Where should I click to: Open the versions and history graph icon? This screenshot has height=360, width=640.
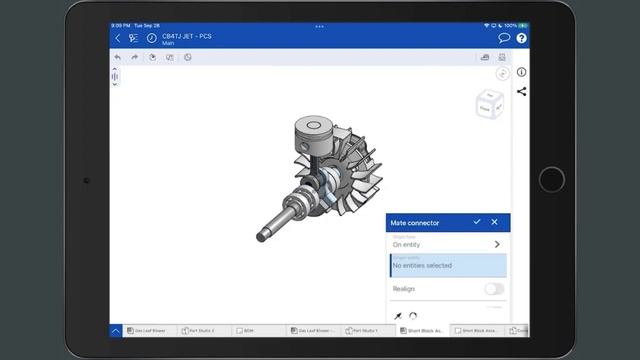[x=133, y=38]
